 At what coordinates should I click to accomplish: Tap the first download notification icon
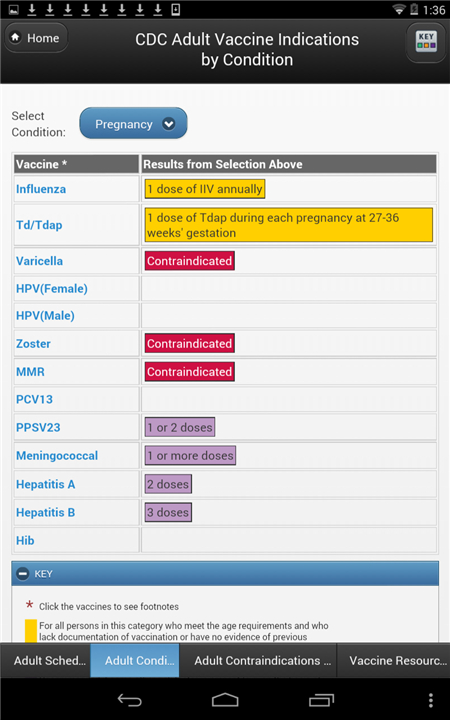coord(32,9)
